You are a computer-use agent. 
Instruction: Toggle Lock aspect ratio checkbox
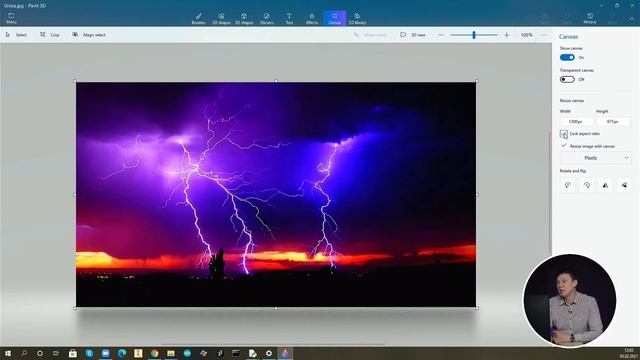[564, 133]
